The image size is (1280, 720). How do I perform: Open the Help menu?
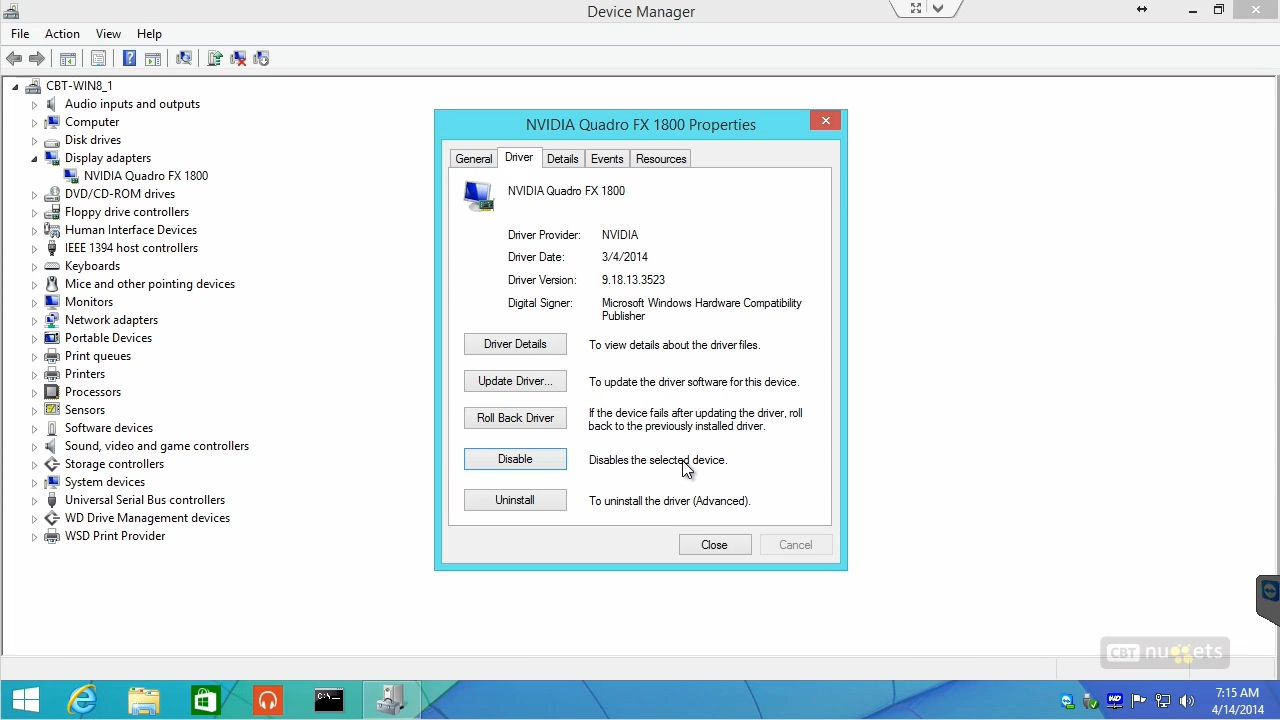point(149,34)
